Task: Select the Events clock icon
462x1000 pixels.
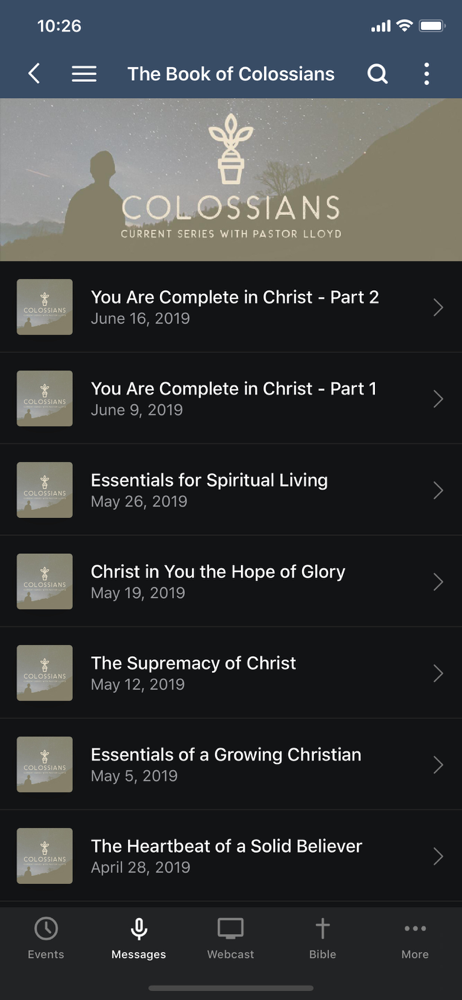Action: coord(46,928)
